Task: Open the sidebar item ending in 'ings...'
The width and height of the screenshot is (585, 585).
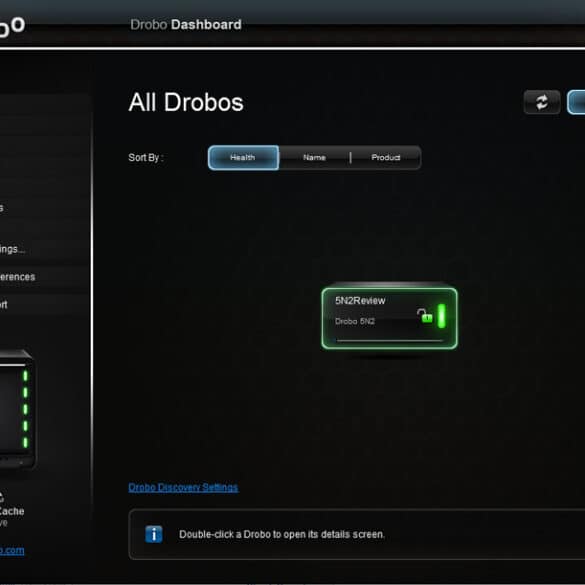Action: (x=12, y=249)
